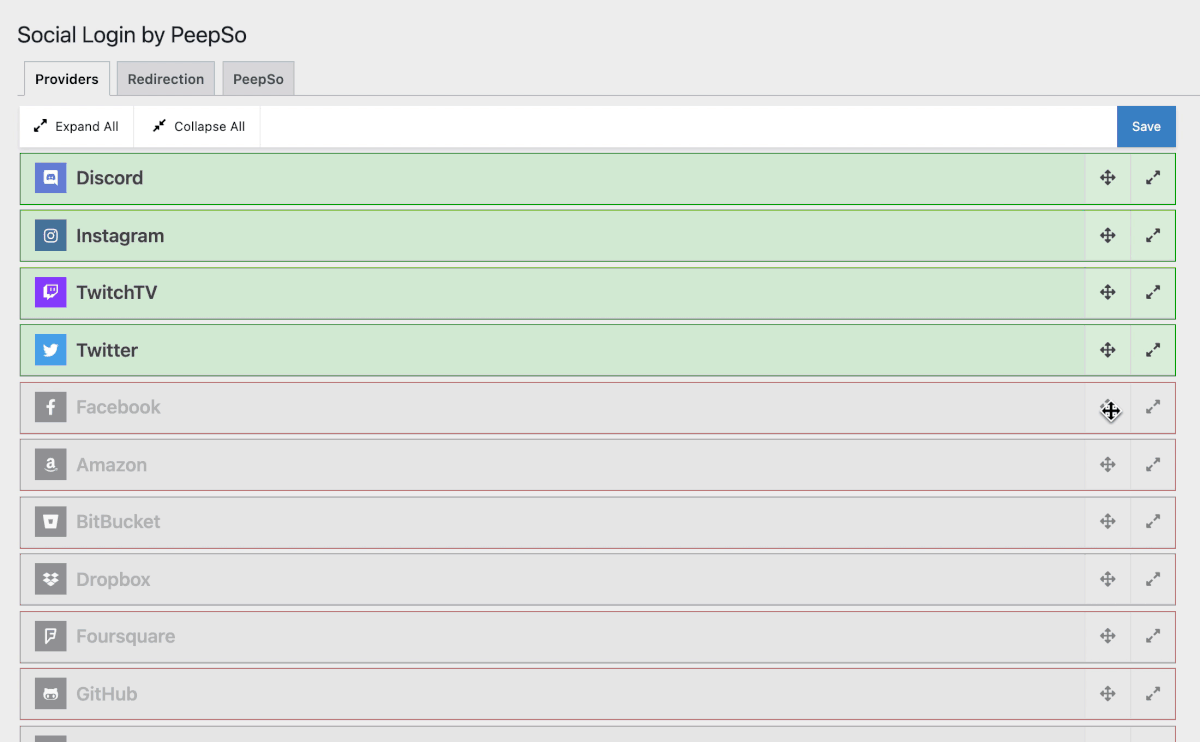The image size is (1200, 742).
Task: Open the PeepSo tab
Action: click(x=258, y=79)
